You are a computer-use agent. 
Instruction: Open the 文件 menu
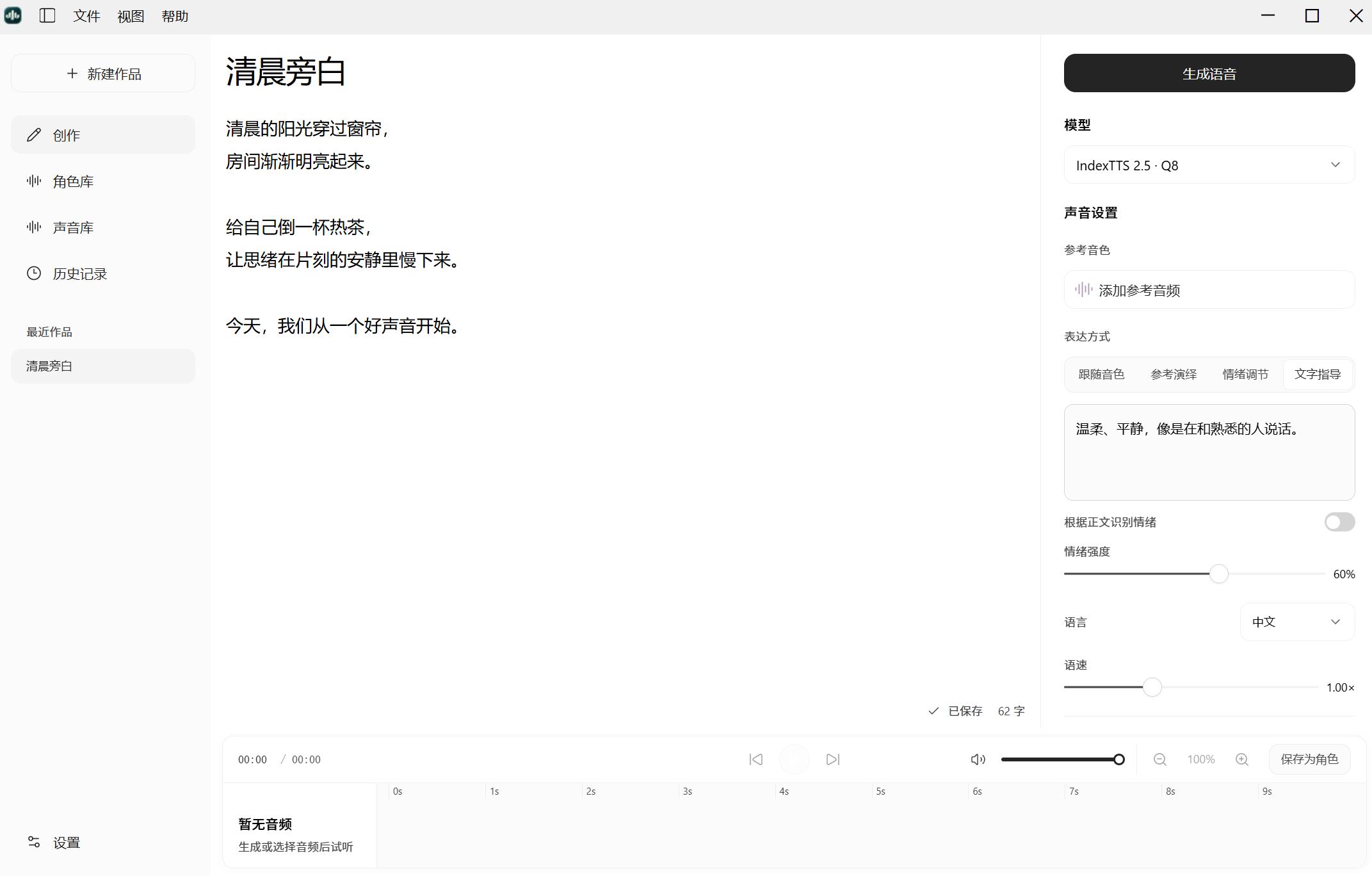coord(86,16)
